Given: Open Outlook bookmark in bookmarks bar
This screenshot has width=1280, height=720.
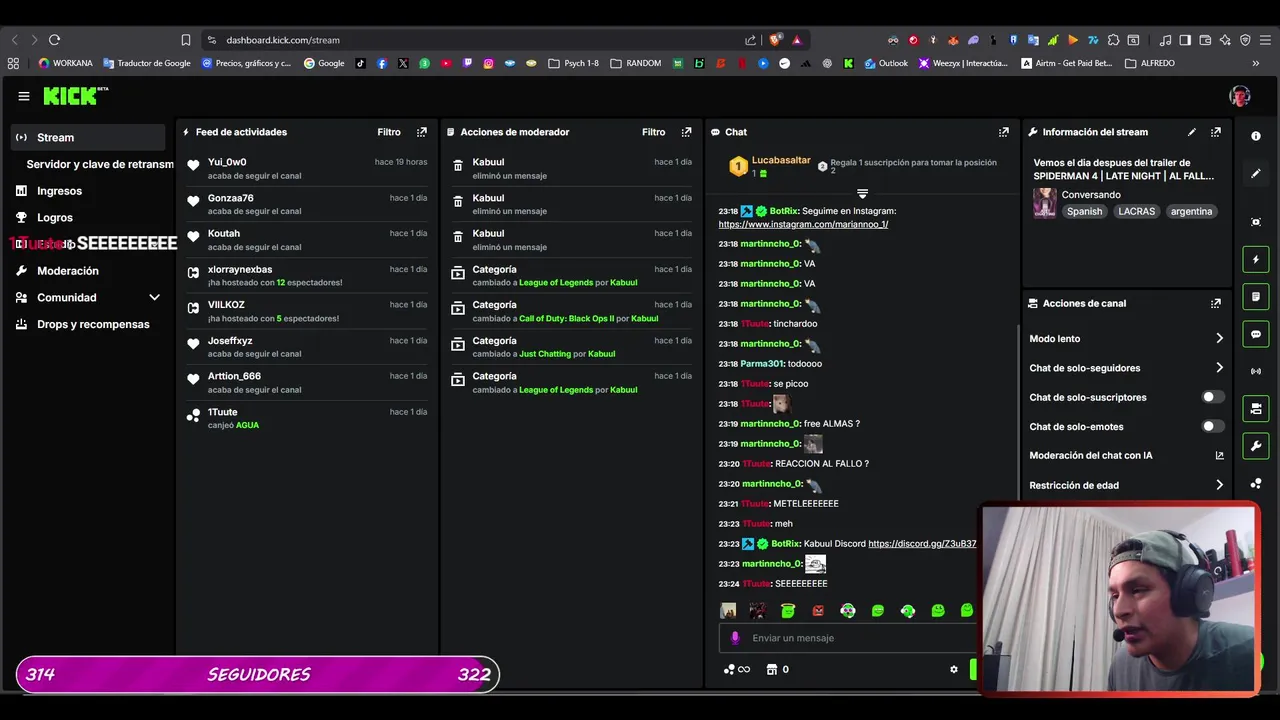Looking at the screenshot, I should [x=887, y=63].
